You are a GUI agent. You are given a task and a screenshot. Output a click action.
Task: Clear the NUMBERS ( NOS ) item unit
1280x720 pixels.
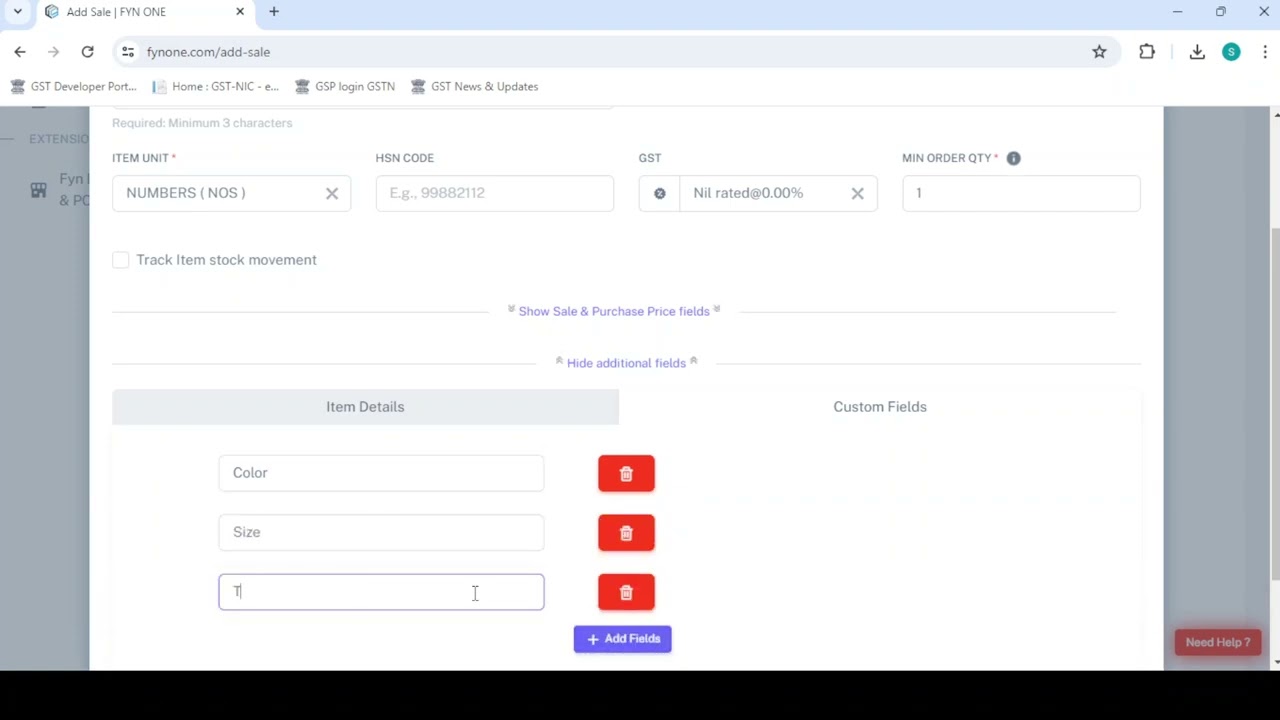[332, 193]
